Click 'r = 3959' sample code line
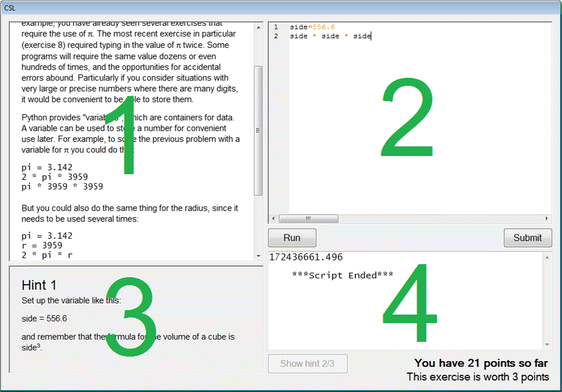 [42, 245]
